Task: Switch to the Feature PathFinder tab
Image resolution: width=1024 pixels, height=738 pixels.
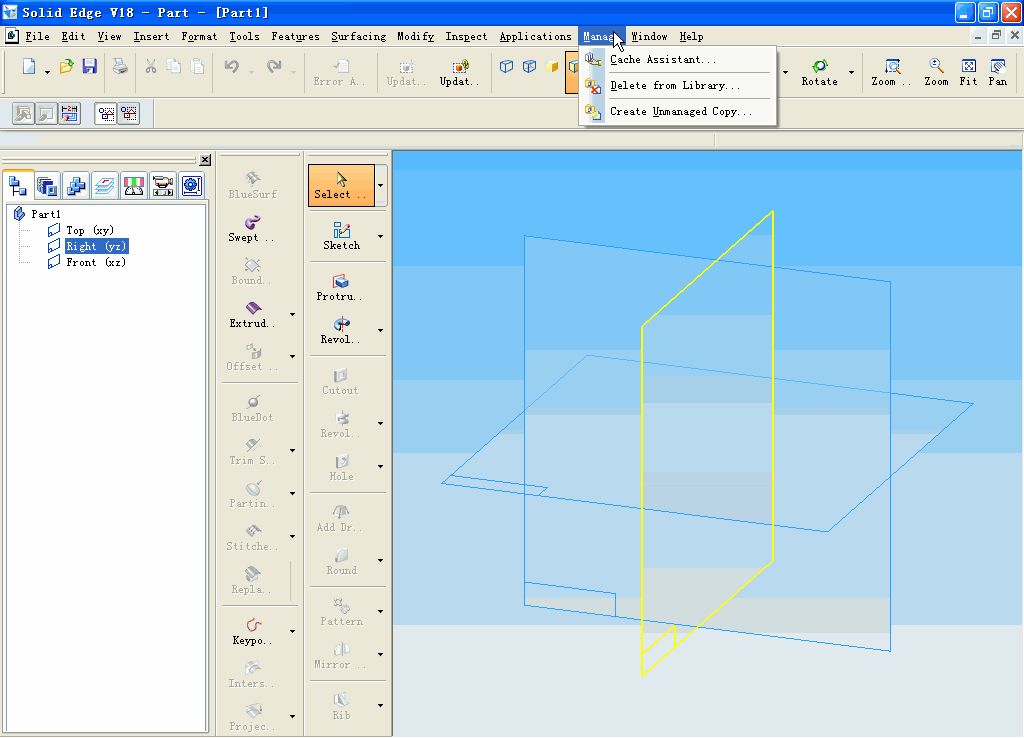Action: pyautogui.click(x=18, y=185)
